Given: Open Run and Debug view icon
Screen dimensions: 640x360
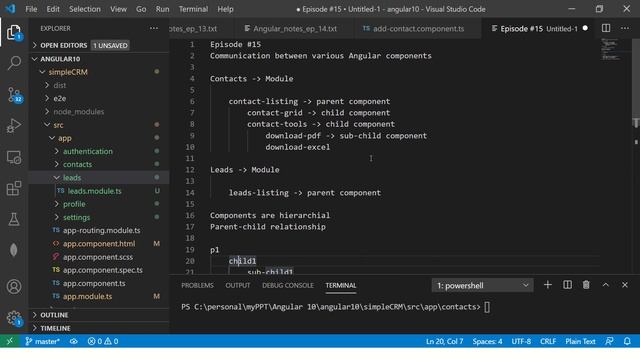Looking at the screenshot, I should 14,126.
